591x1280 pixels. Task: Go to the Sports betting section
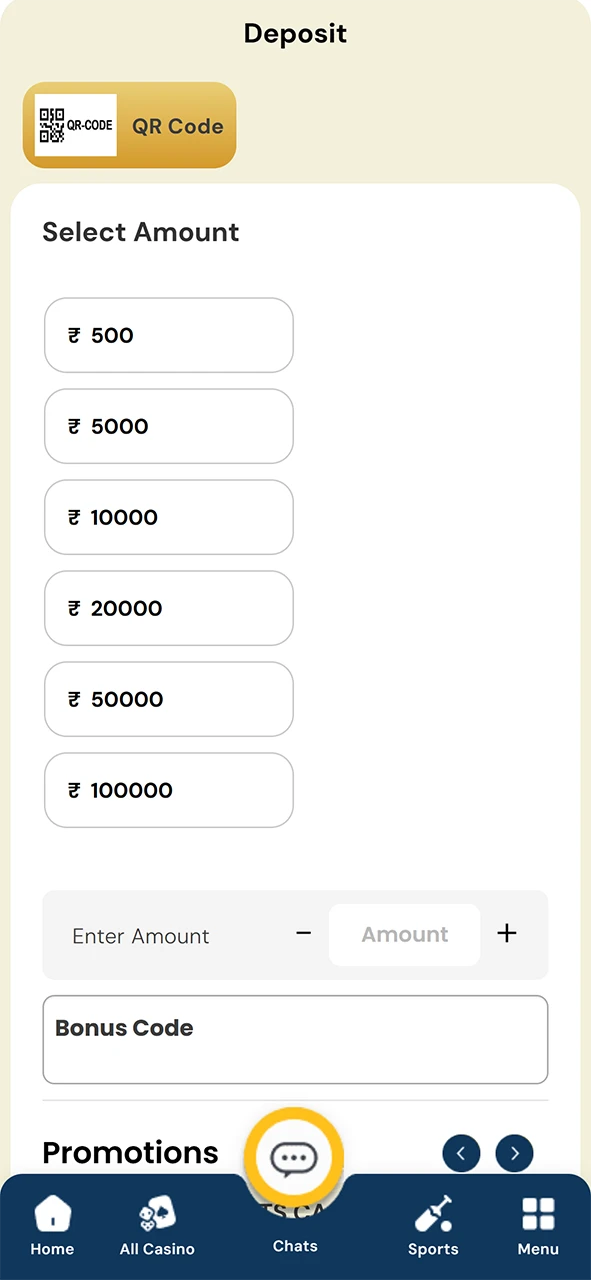tap(433, 1226)
